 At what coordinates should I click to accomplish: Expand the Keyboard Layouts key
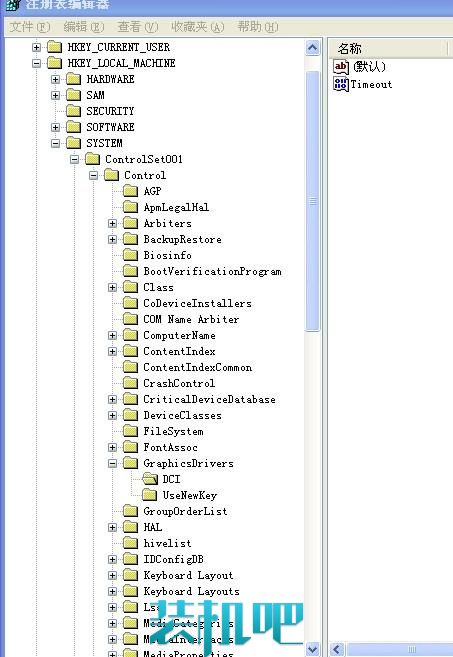pos(112,591)
